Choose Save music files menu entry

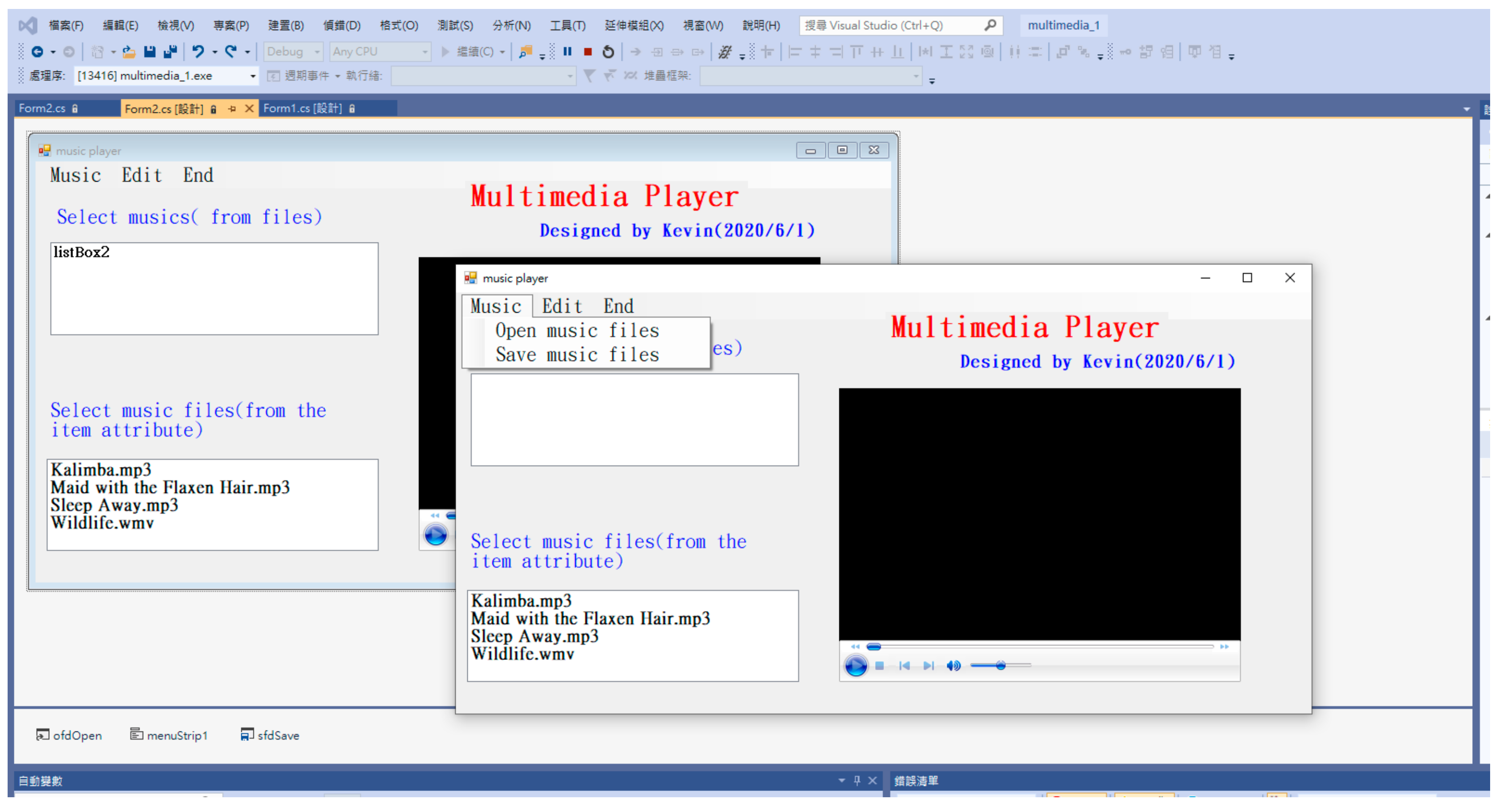click(577, 355)
